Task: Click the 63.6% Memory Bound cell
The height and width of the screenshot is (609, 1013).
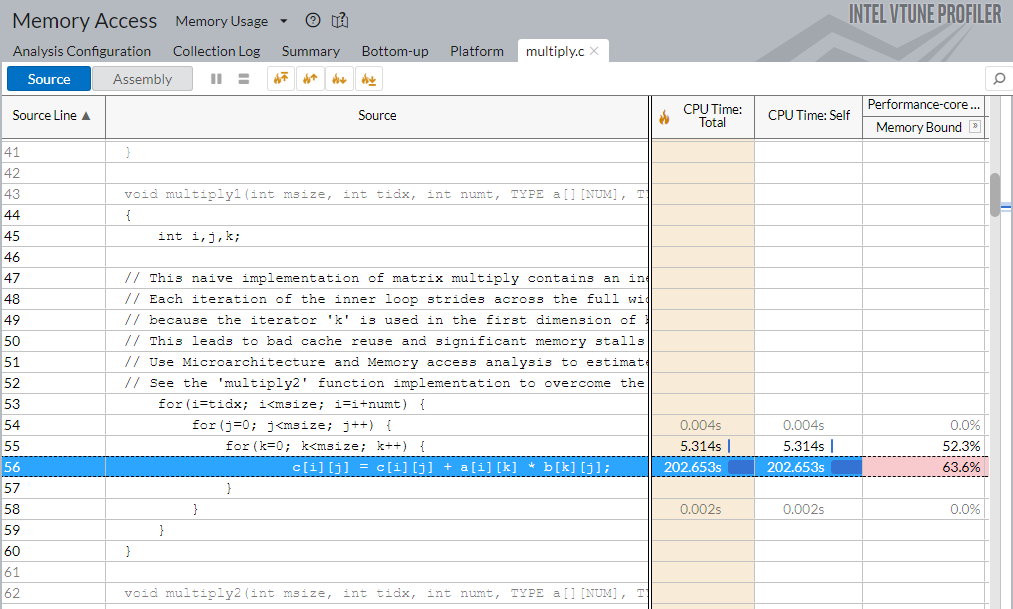Action: (925, 467)
